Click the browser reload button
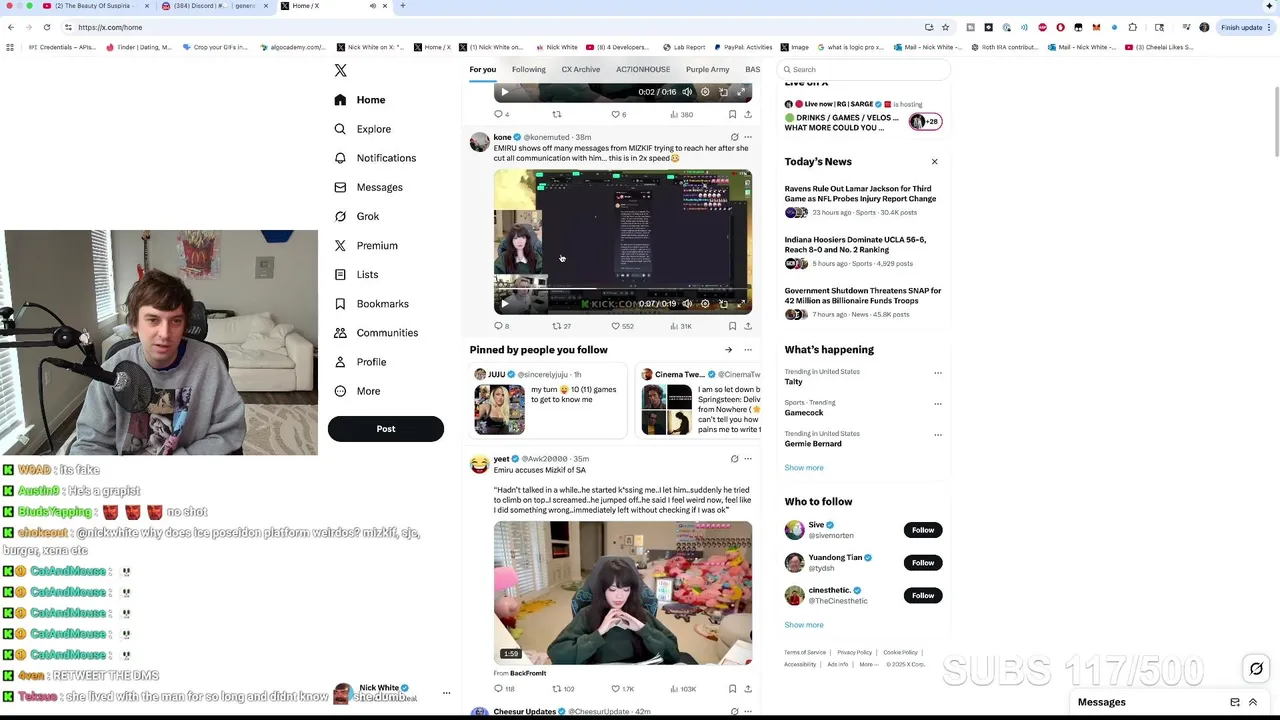The image size is (1280, 720). 47,27
